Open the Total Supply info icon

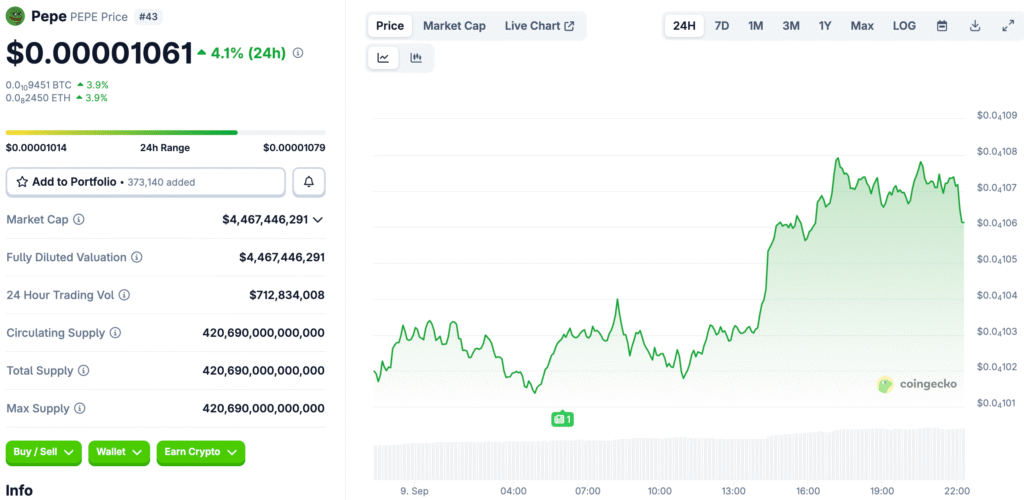pos(84,371)
